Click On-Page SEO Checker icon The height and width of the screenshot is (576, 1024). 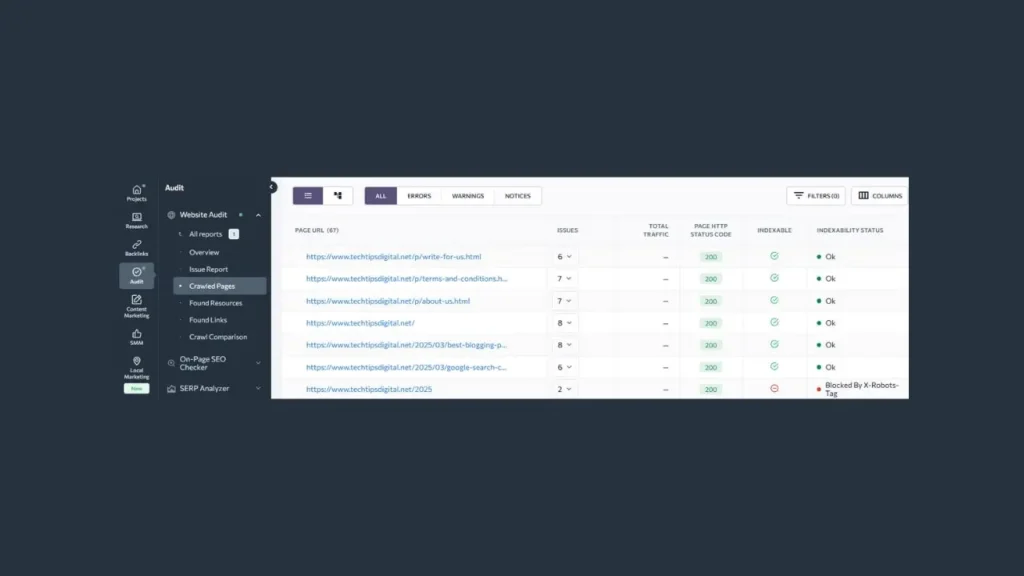171,363
